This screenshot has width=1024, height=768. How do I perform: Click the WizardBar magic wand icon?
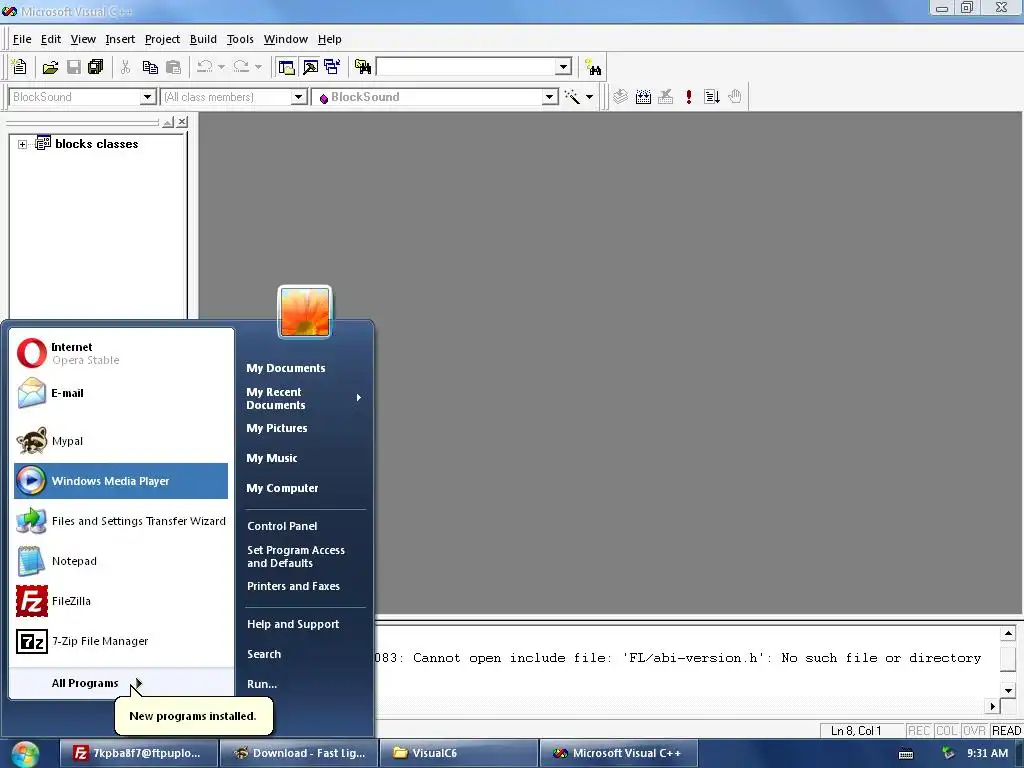click(572, 97)
